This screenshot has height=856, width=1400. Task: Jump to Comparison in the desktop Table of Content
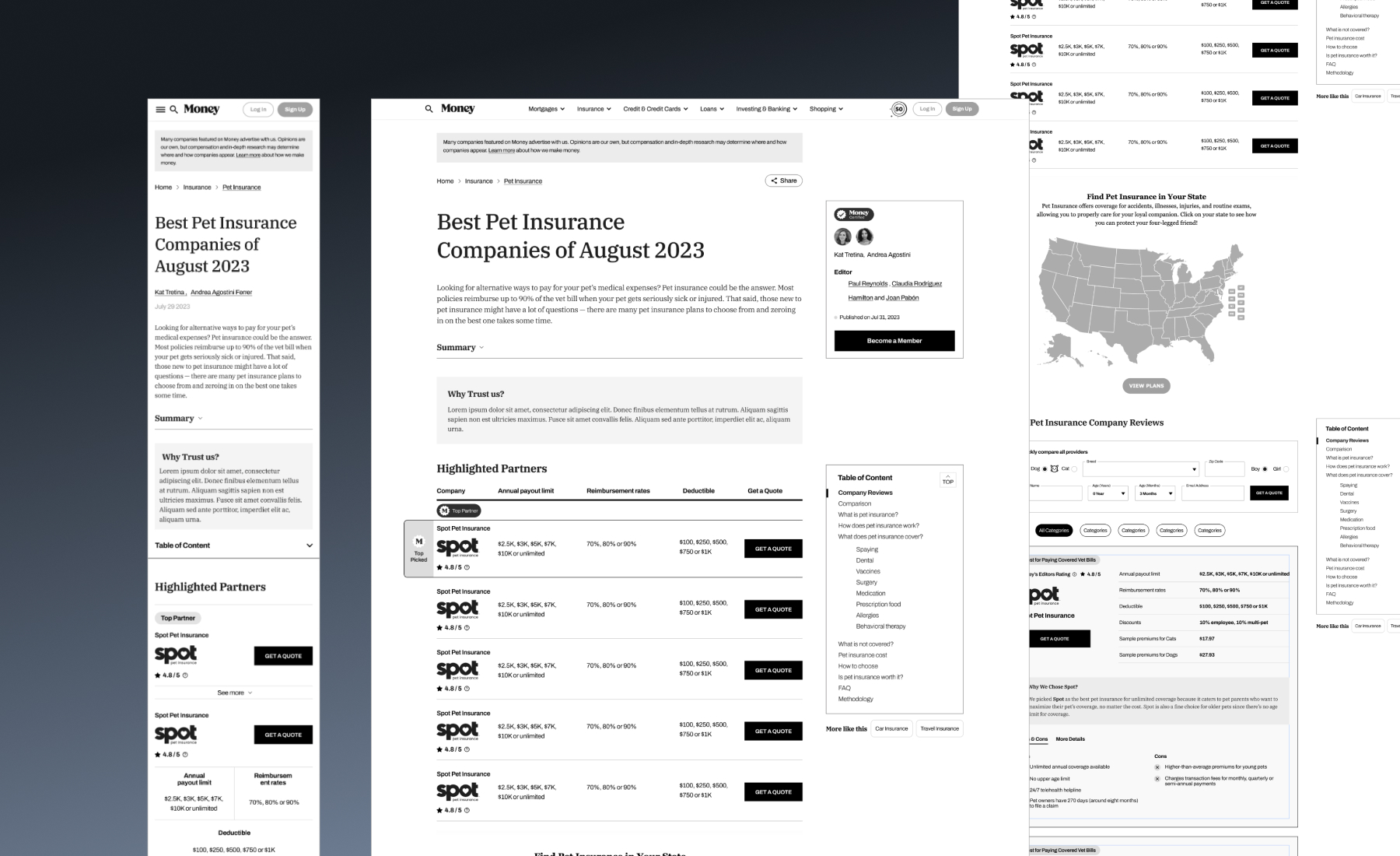point(855,503)
